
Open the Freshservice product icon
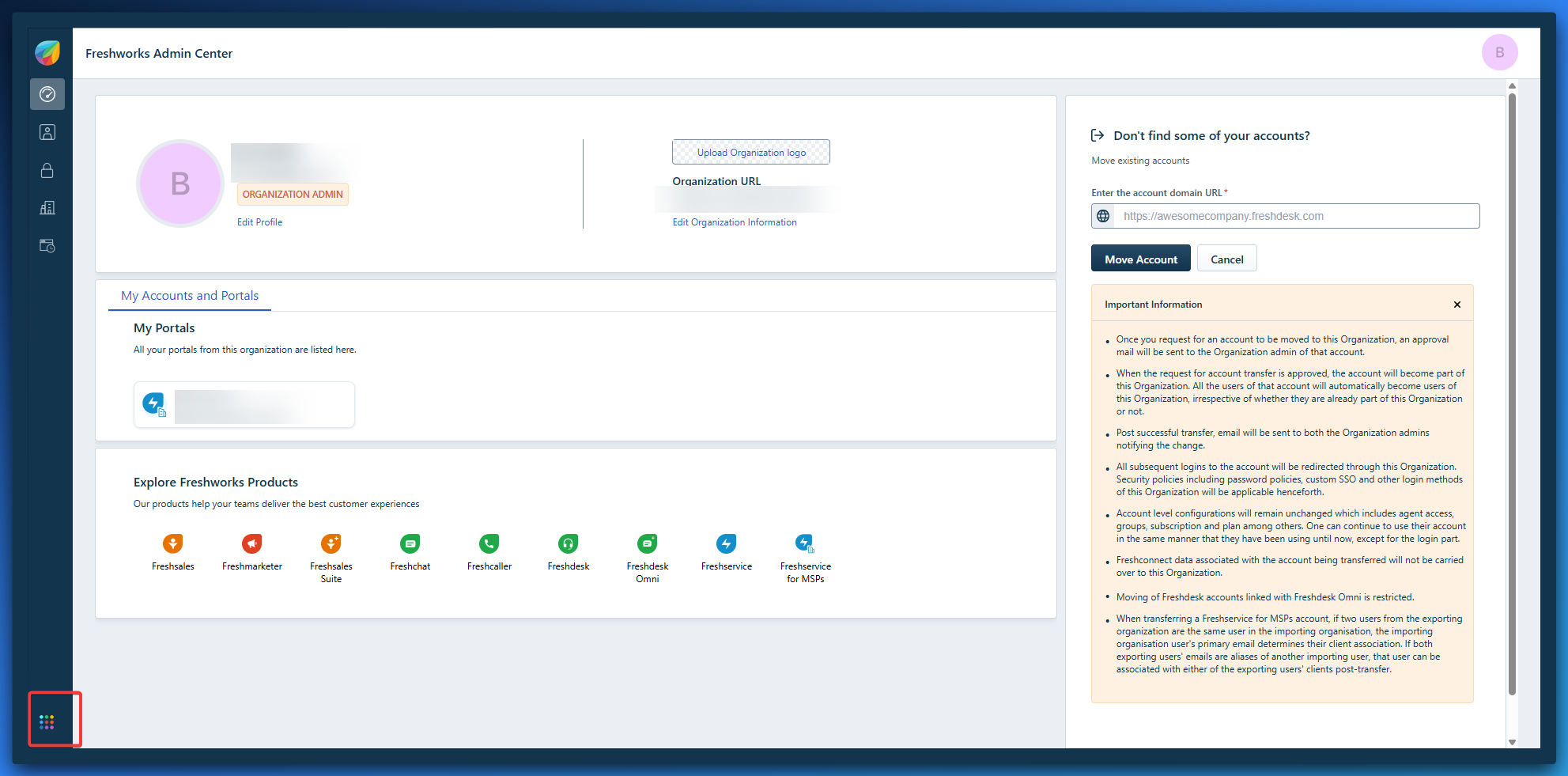[x=726, y=543]
